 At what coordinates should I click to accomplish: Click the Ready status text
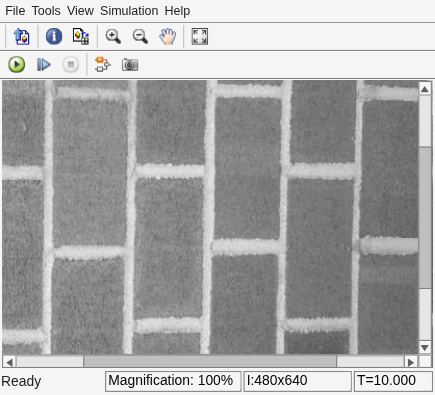(x=21, y=381)
